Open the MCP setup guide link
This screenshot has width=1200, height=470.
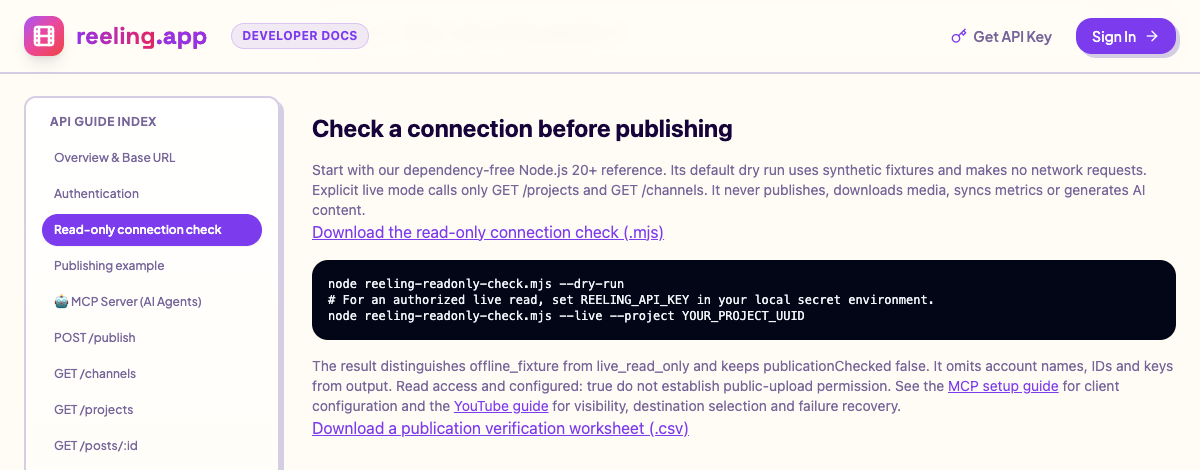click(x=1003, y=386)
